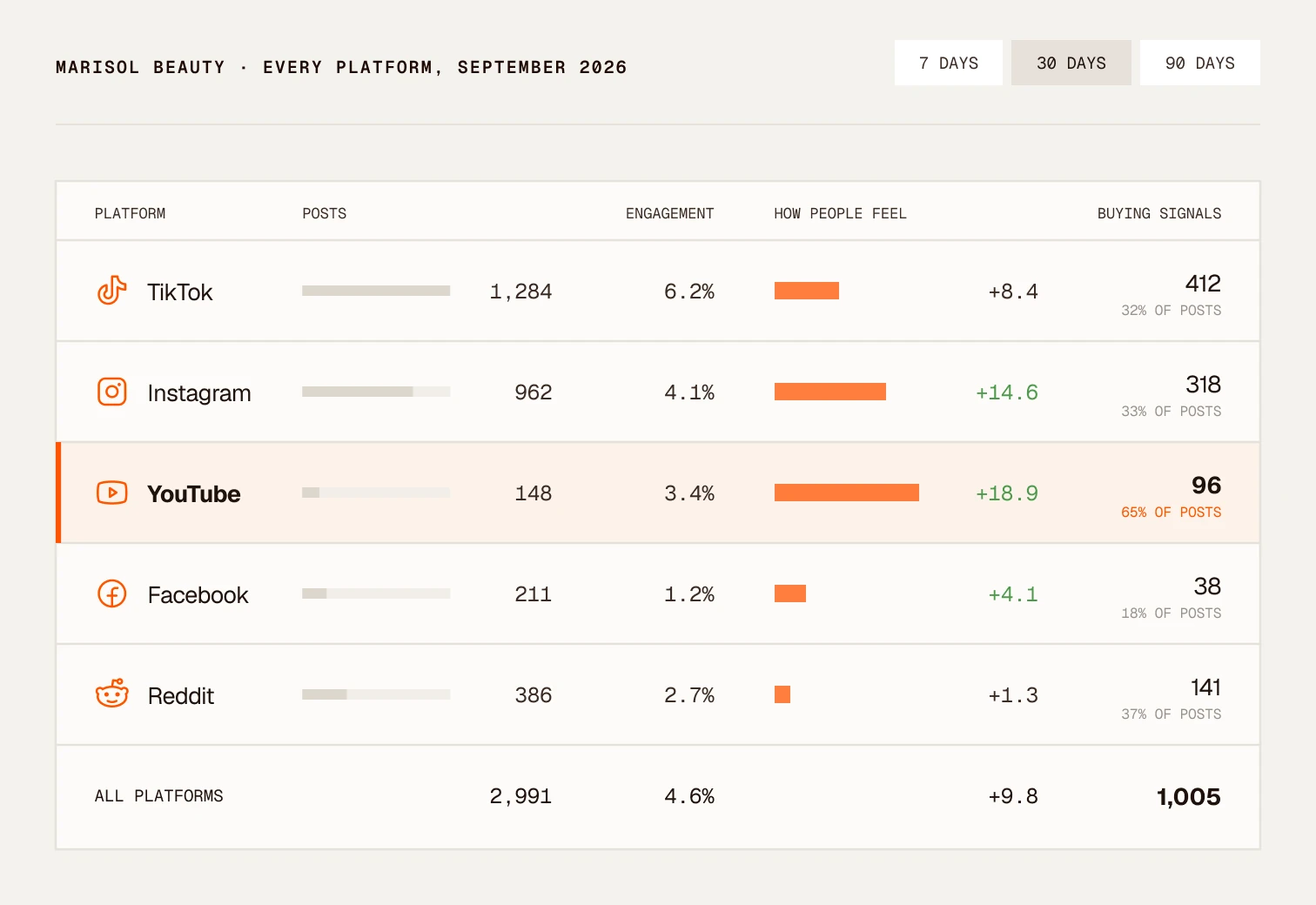This screenshot has height=905, width=1316.
Task: Click total buying signals 1,005
Action: pyautogui.click(x=1188, y=796)
